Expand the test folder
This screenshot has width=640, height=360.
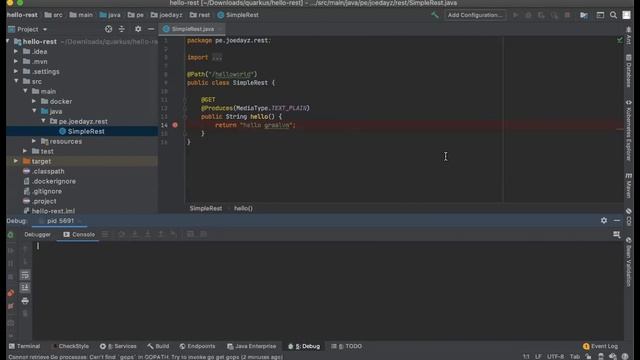25,151
